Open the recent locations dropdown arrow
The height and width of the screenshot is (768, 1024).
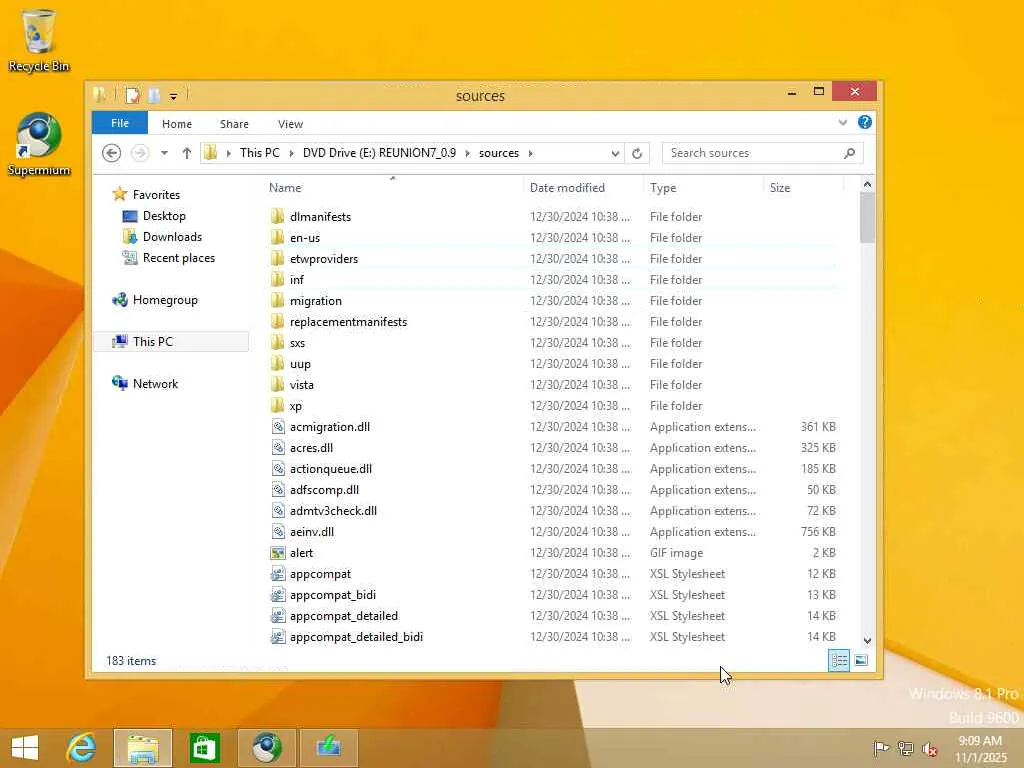[x=165, y=153]
